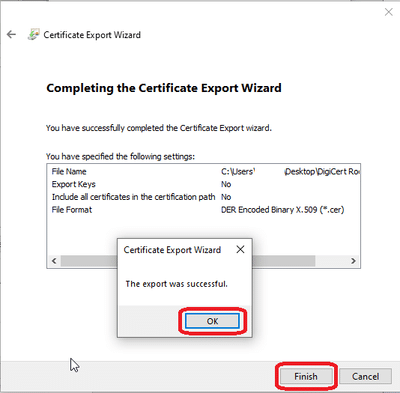
Task: Confirm the export success with OK
Action: (x=212, y=321)
